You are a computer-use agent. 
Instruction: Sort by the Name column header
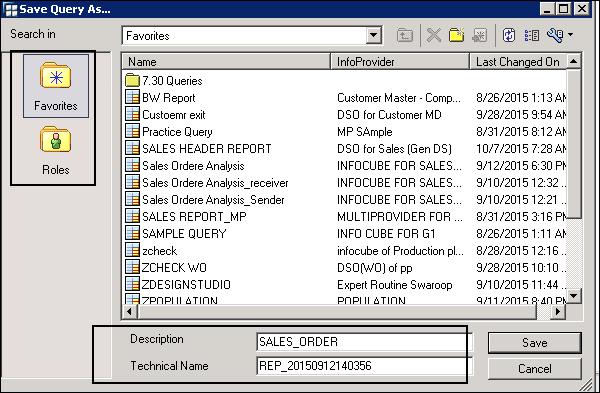point(226,62)
